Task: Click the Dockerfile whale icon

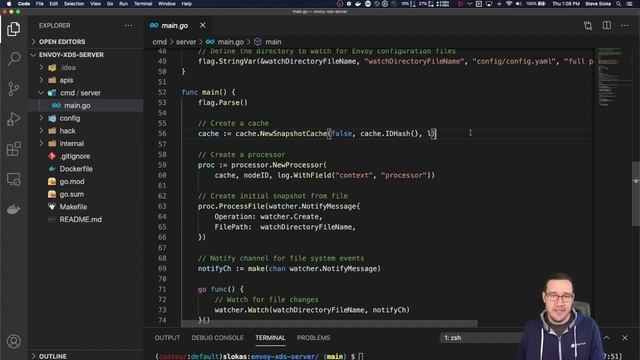Action: point(52,169)
